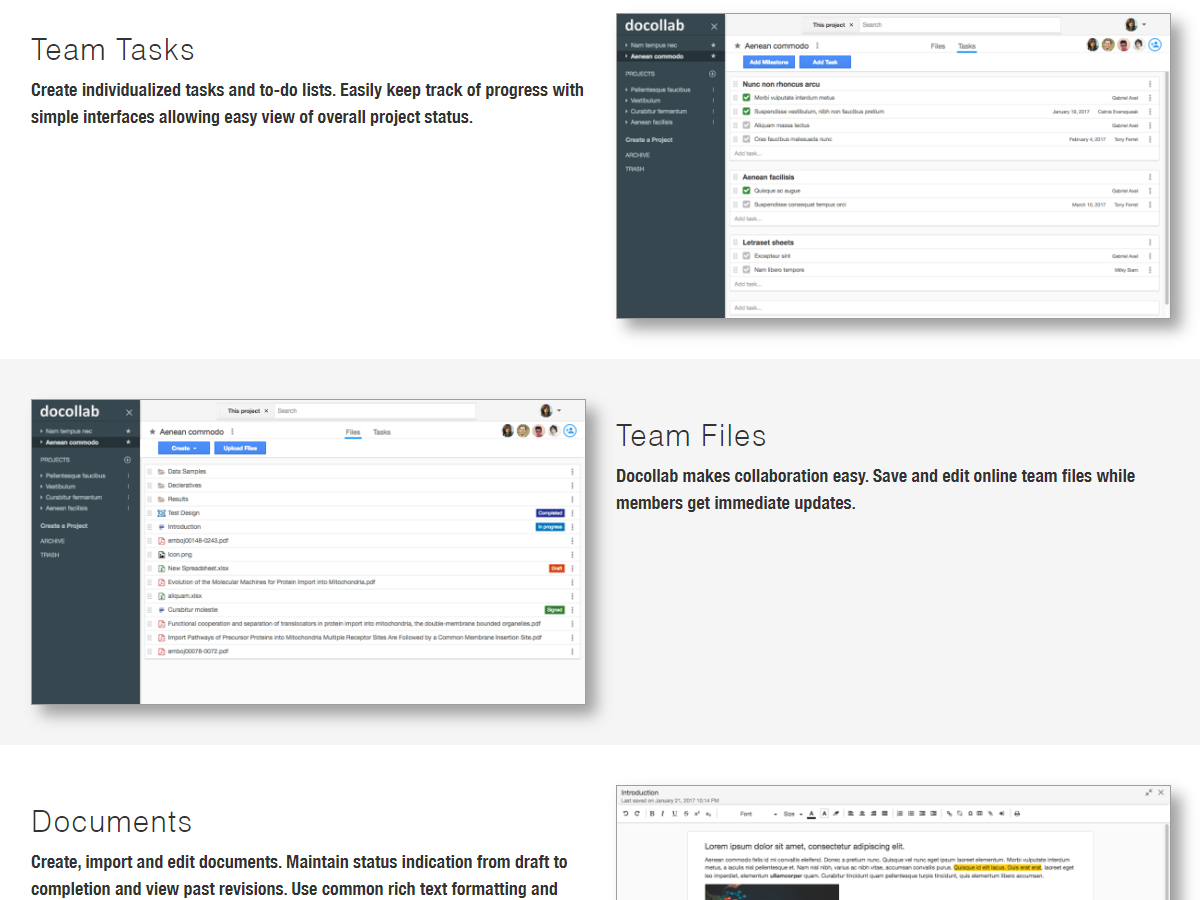Uncheck the Morbi vulputate interdum metus task
Viewport: 1200px width, 900px height.
tap(746, 98)
